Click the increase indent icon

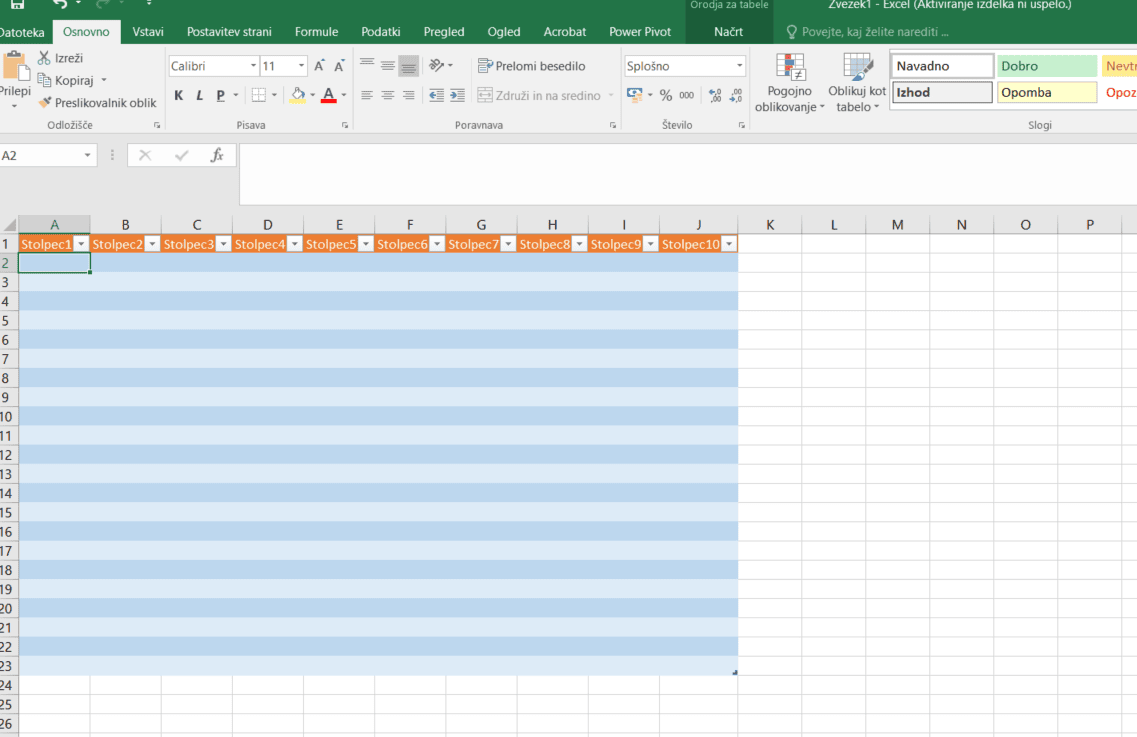(x=457, y=96)
